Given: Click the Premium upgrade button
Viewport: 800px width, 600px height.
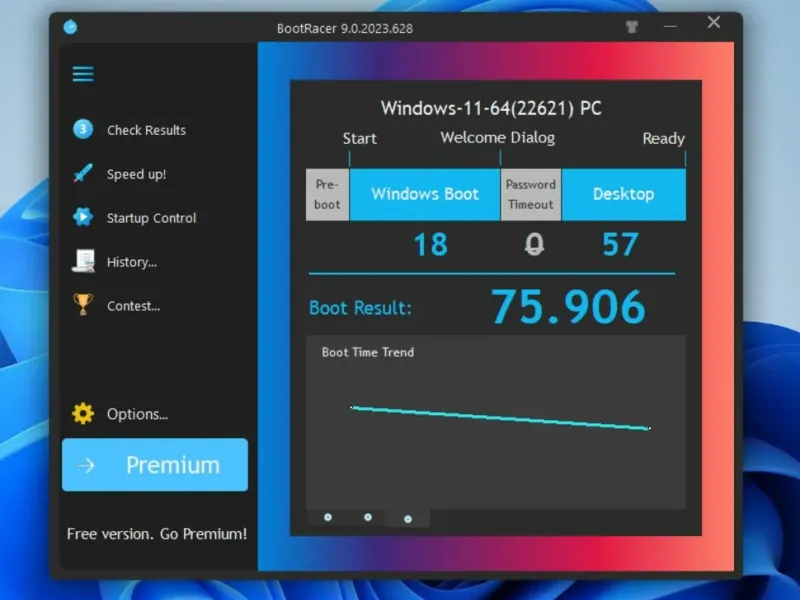Looking at the screenshot, I should point(155,465).
